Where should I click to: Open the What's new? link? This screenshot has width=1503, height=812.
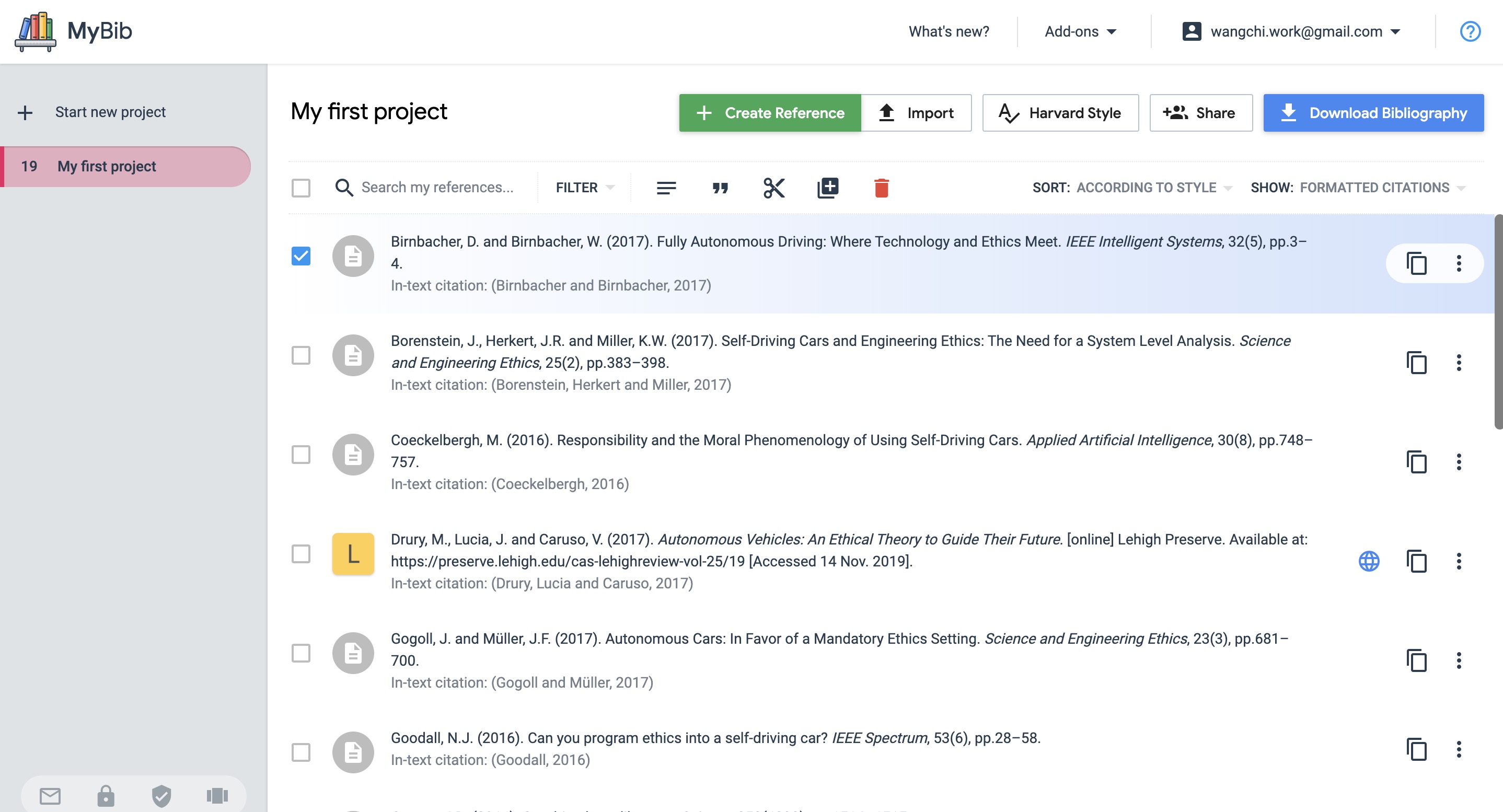pos(949,31)
